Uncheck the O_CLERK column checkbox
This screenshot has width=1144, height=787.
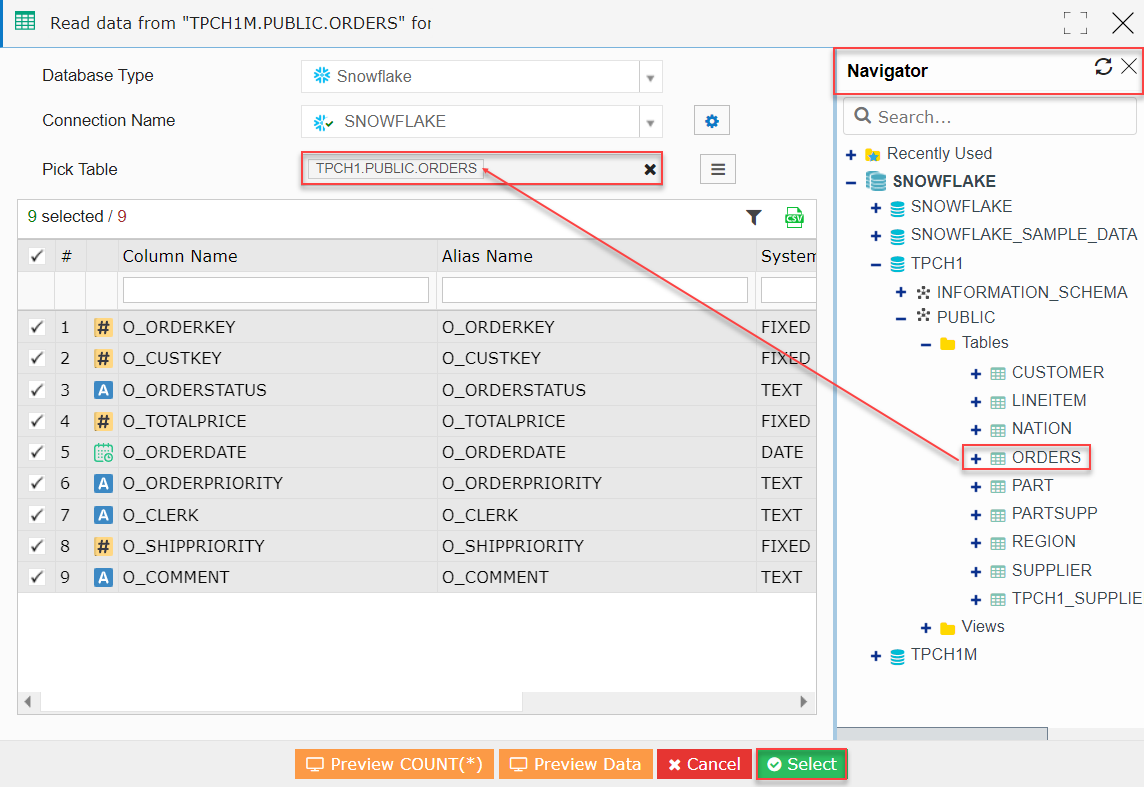[x=36, y=515]
